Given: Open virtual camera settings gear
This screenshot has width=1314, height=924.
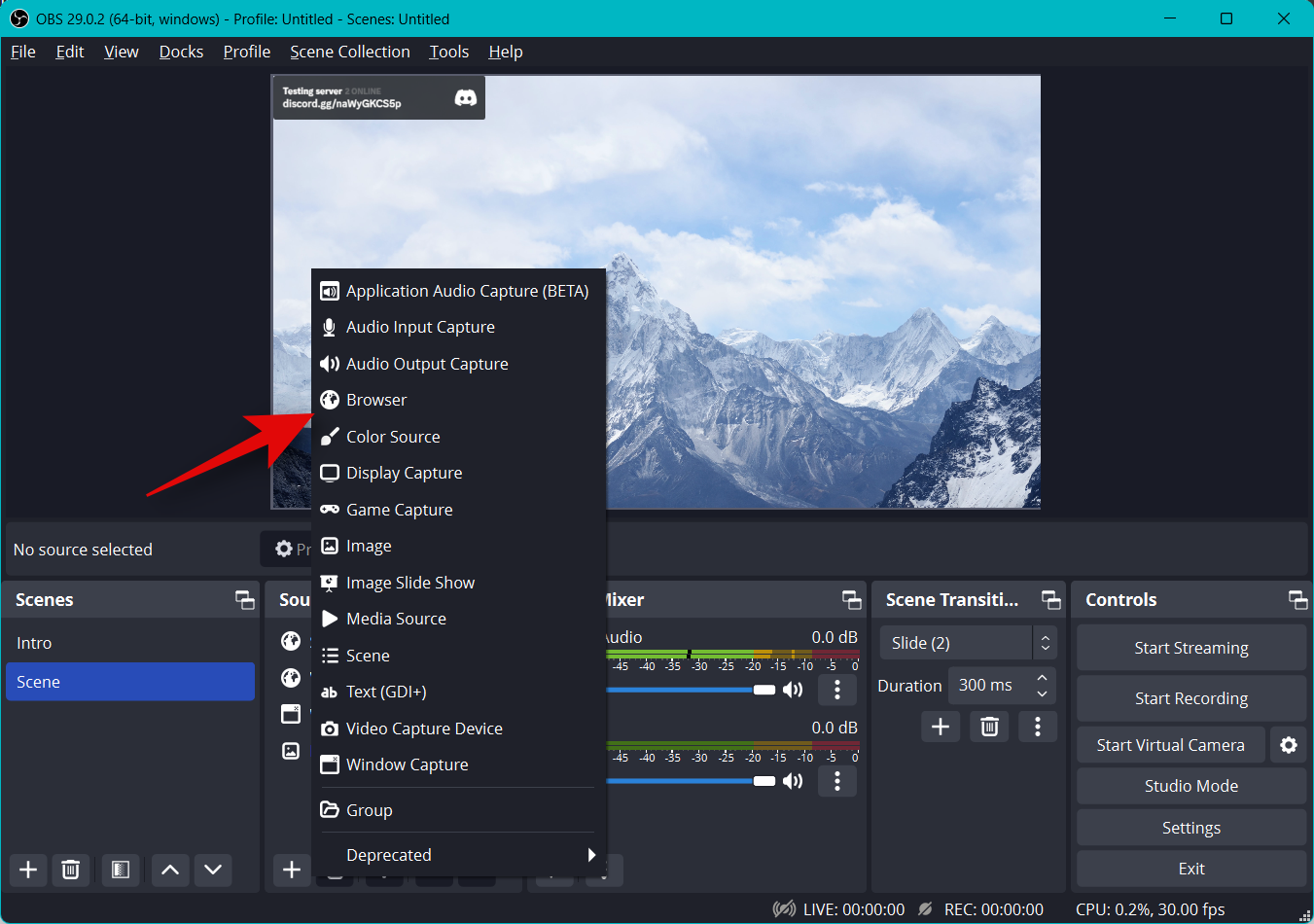Looking at the screenshot, I should click(x=1289, y=745).
